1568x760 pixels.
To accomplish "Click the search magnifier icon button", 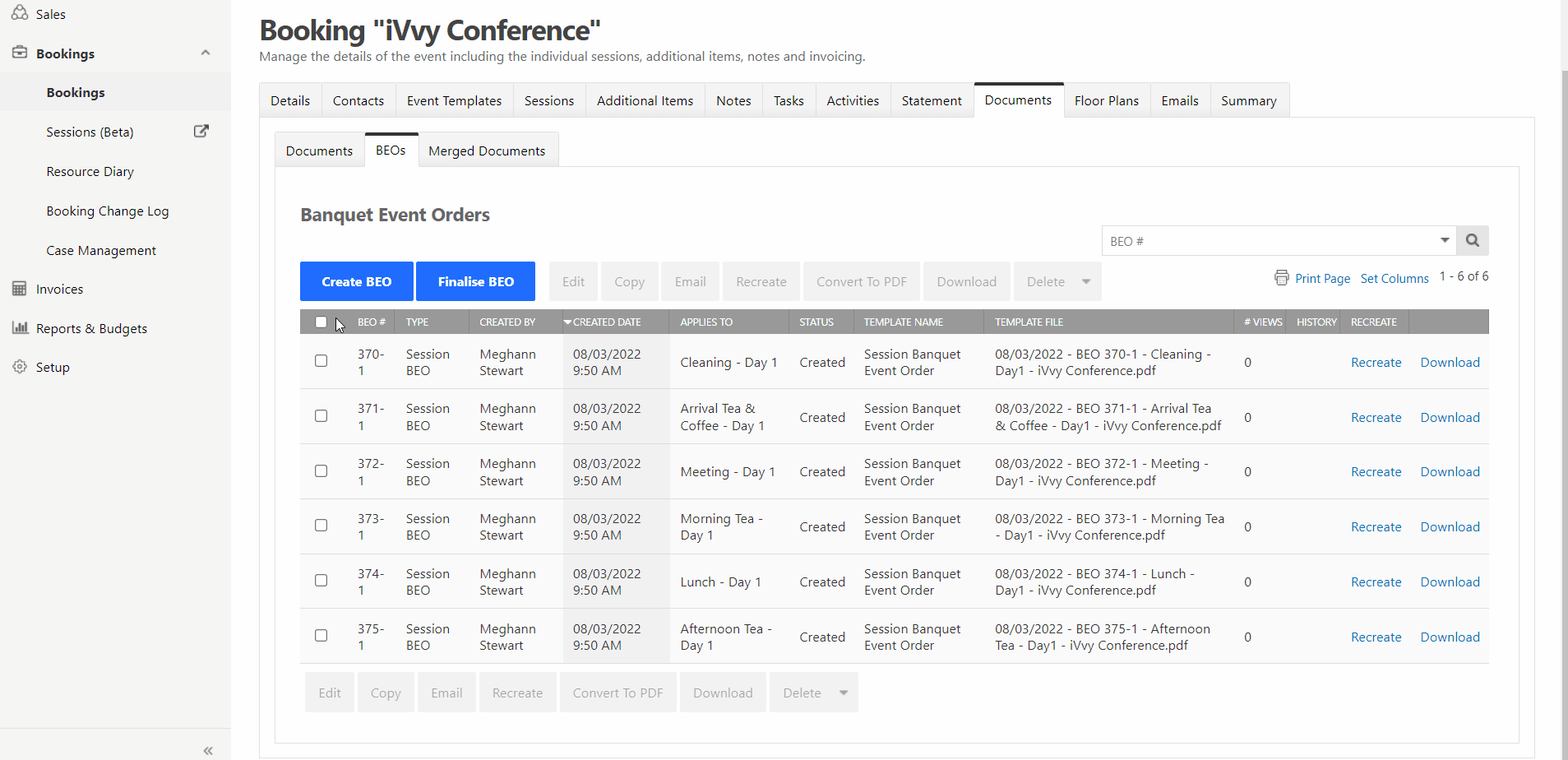I will pos(1472,240).
